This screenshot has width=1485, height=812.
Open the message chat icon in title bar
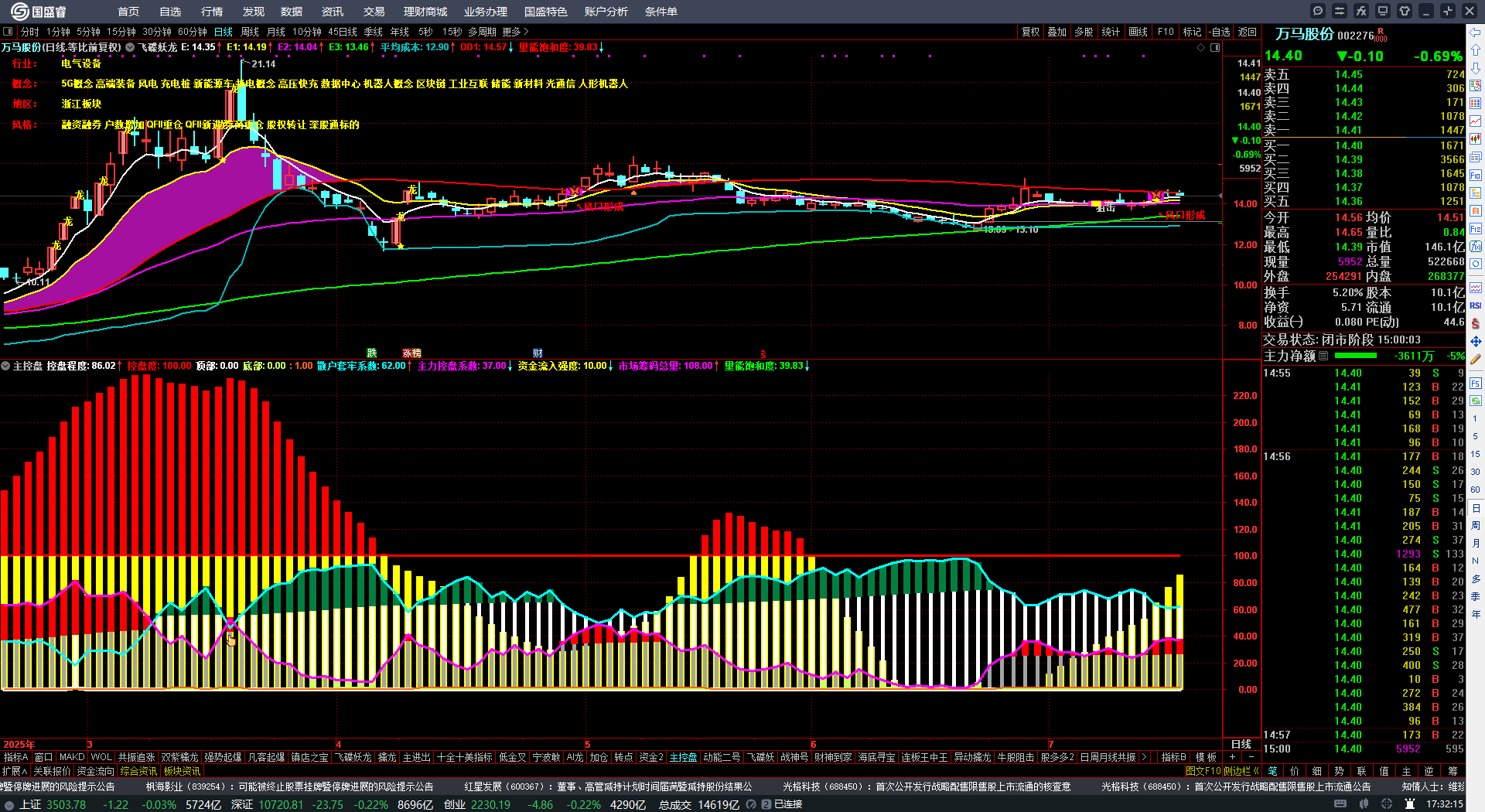1318,11
